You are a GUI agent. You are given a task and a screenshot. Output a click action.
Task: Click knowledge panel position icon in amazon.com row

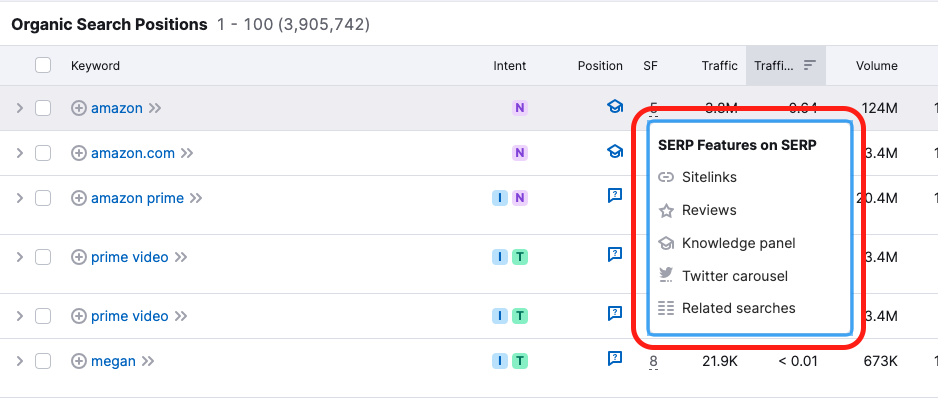click(615, 152)
